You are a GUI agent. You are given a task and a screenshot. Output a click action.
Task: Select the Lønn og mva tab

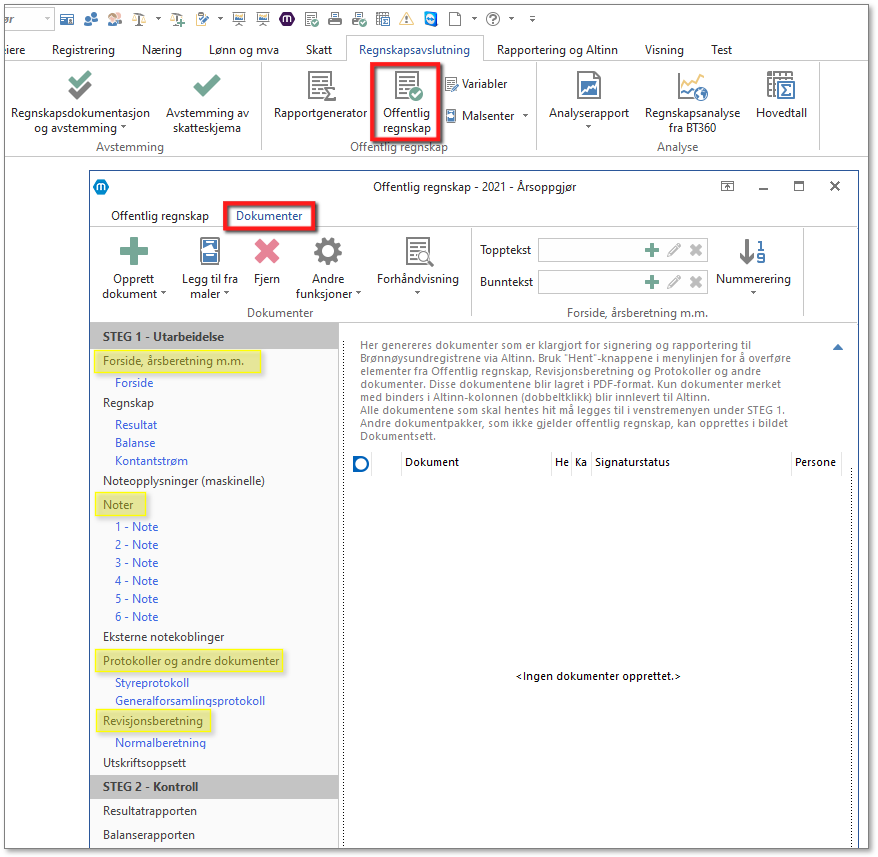click(x=244, y=50)
